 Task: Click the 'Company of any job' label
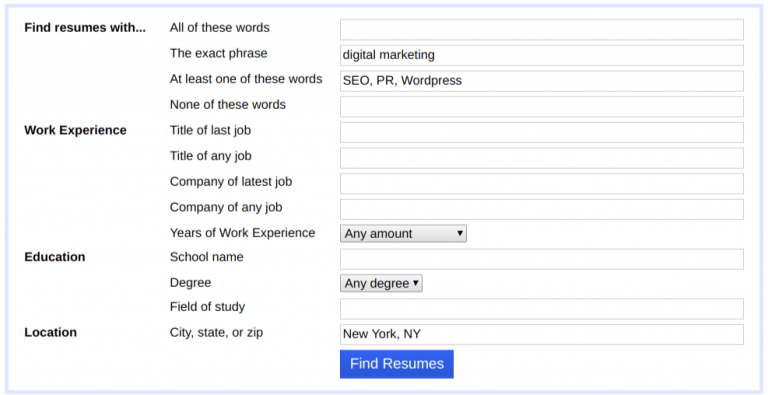[x=226, y=207]
